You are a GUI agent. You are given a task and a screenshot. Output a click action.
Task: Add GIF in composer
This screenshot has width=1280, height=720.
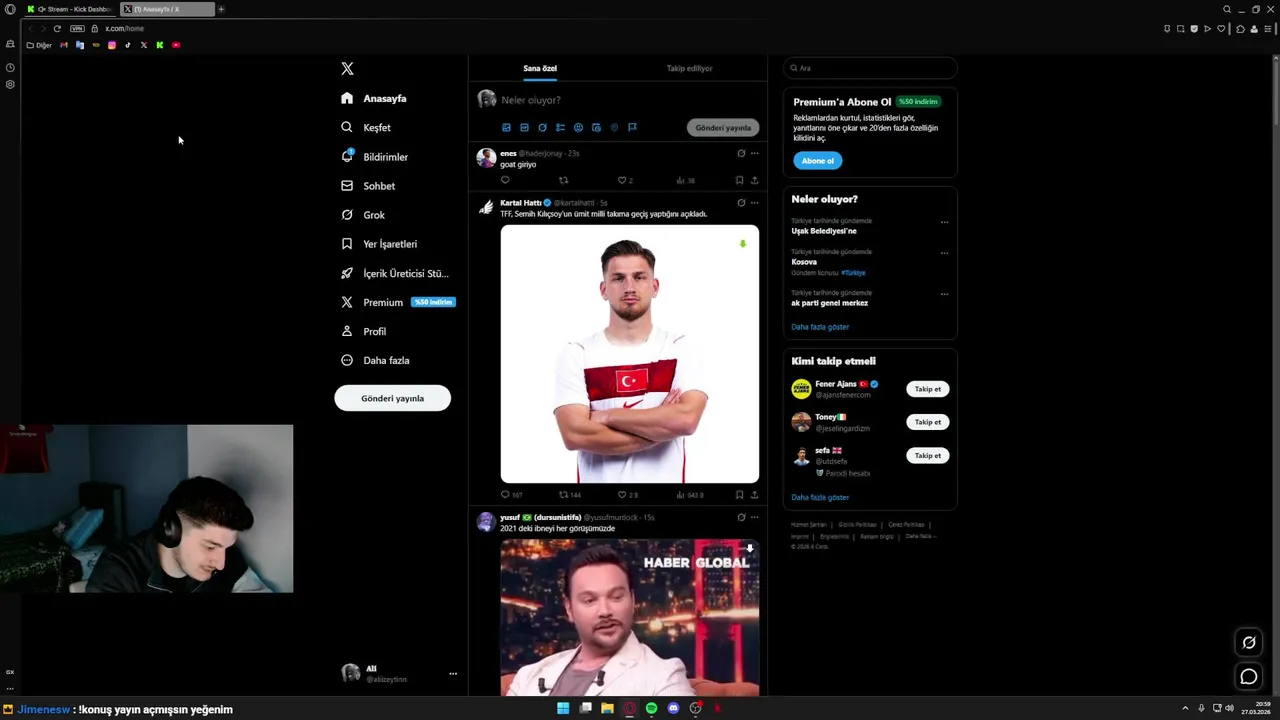click(524, 128)
